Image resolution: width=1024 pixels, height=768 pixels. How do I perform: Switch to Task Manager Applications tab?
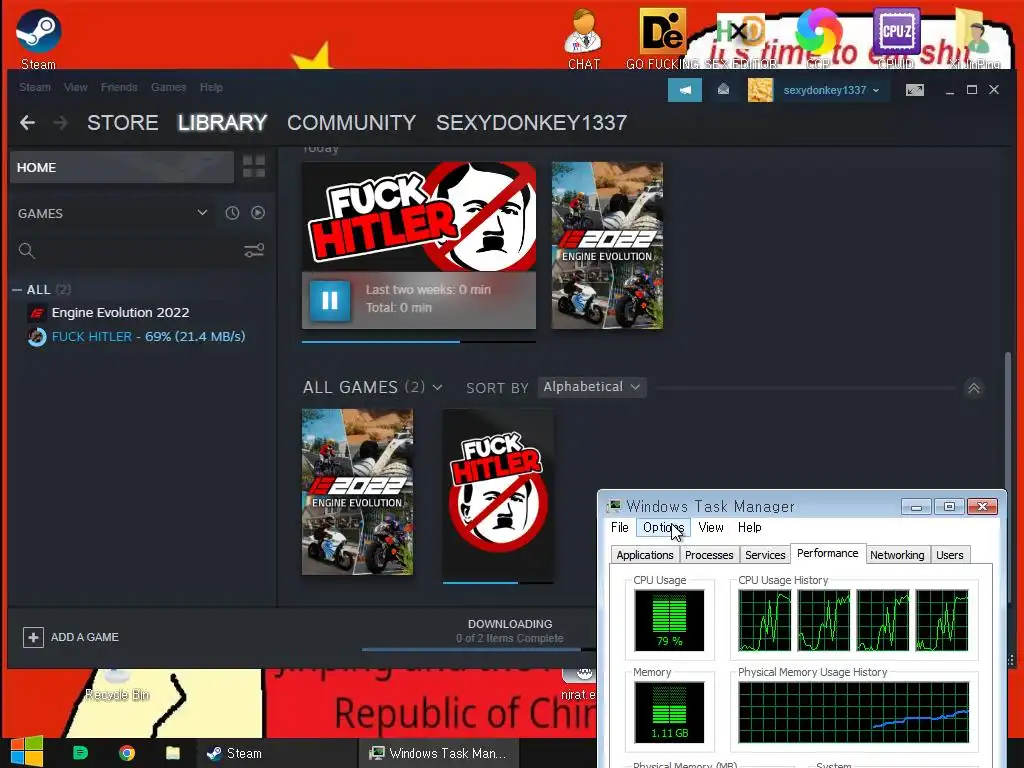pyautogui.click(x=645, y=555)
